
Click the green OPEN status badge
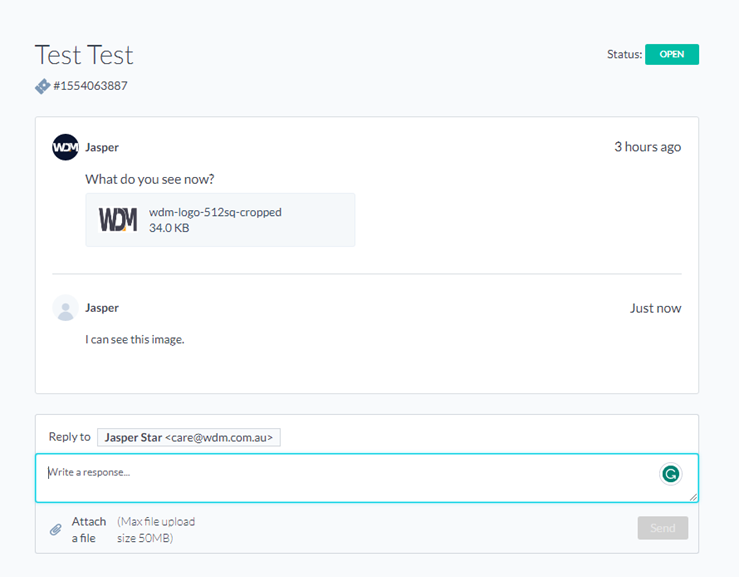click(x=671, y=54)
